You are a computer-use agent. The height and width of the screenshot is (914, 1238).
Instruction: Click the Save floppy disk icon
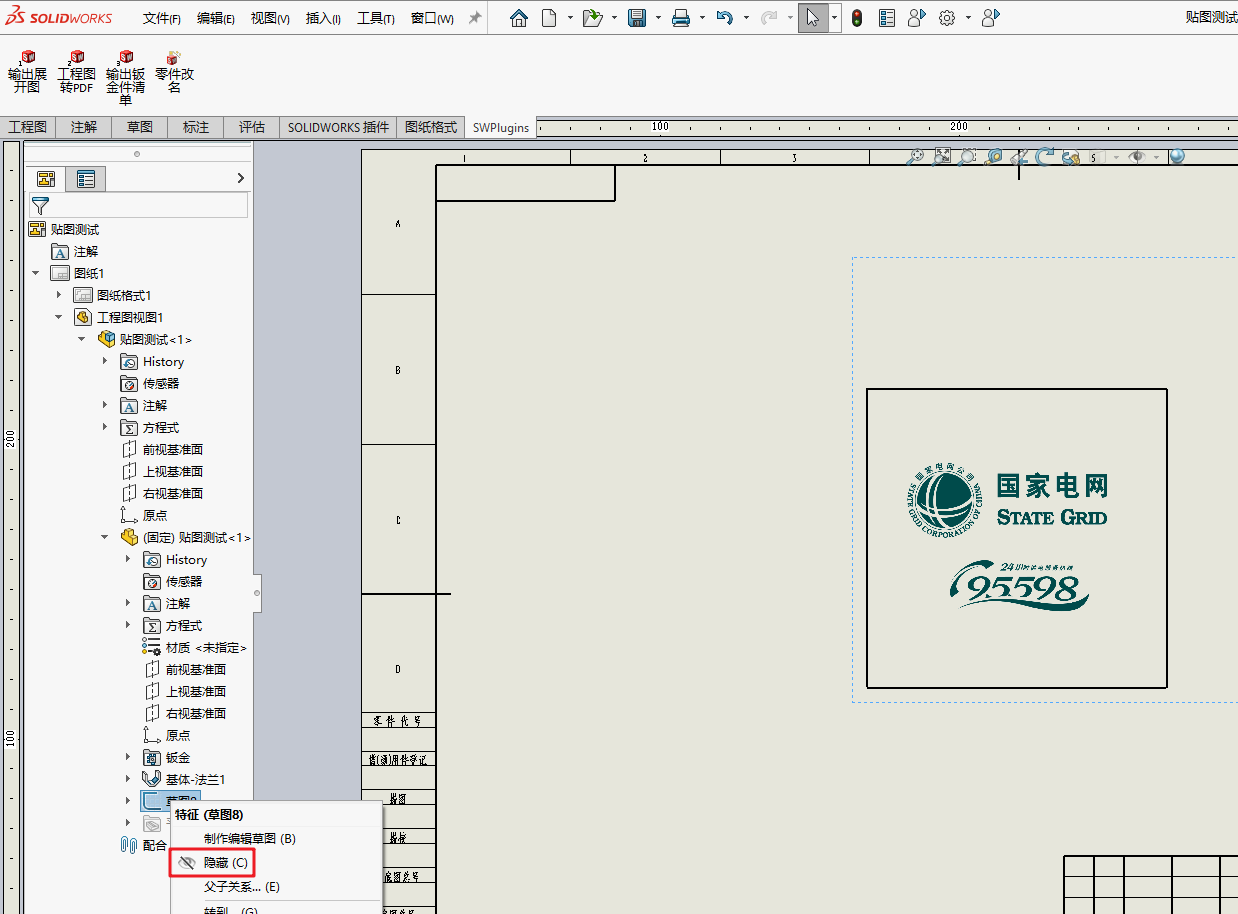[636, 18]
